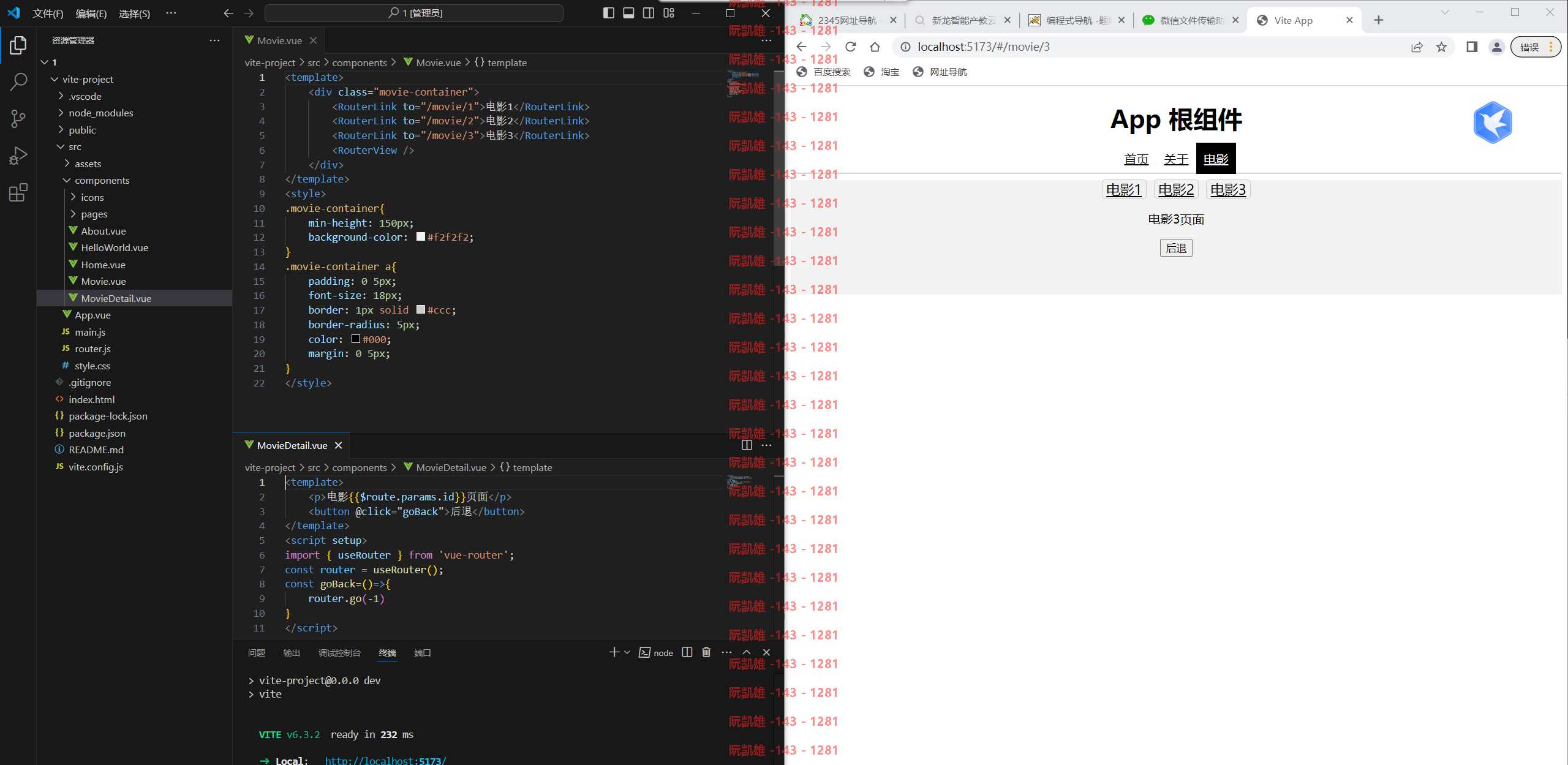Open the 编辑(E) menu
This screenshot has height=765, width=1568.
point(91,13)
